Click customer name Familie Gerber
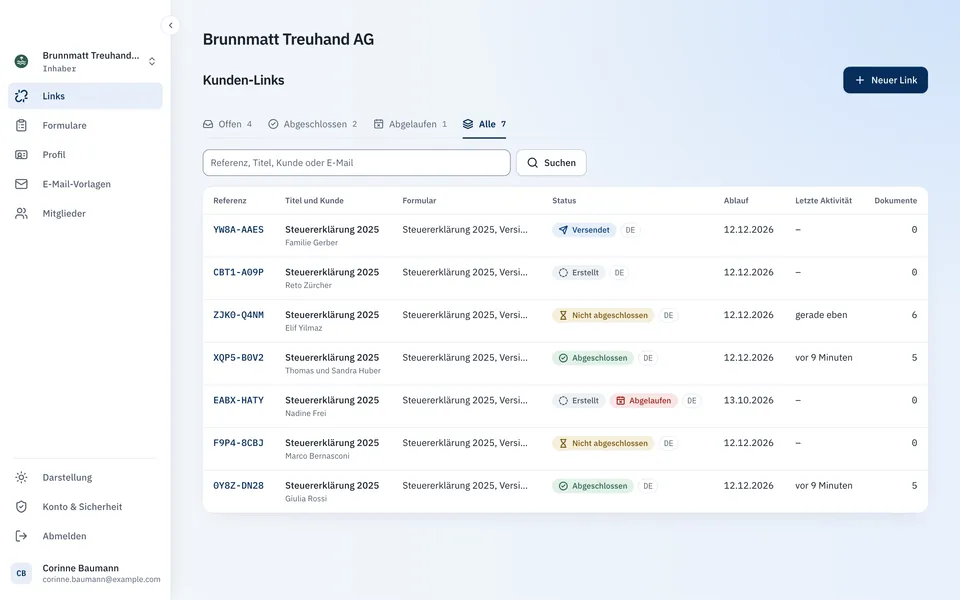The width and height of the screenshot is (960, 600). (x=312, y=243)
